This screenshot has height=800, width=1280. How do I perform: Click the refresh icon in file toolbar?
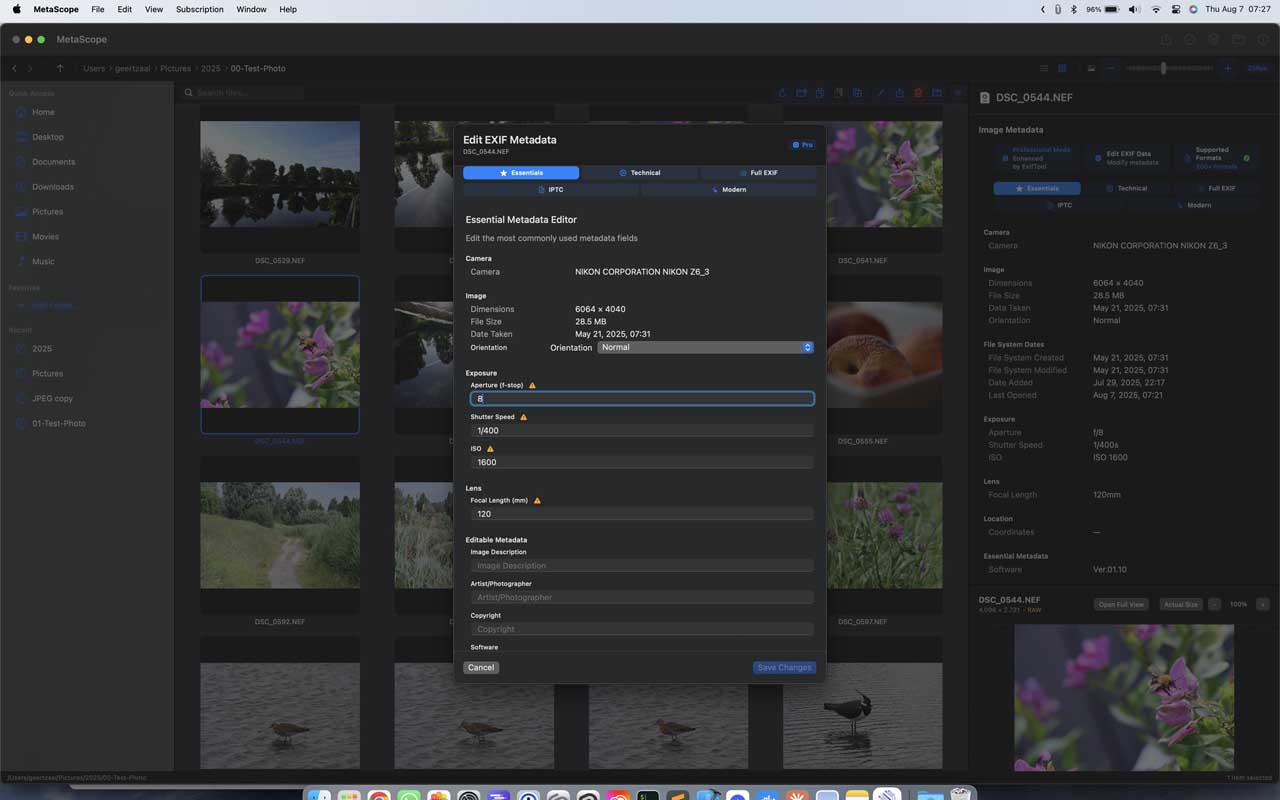[782, 93]
